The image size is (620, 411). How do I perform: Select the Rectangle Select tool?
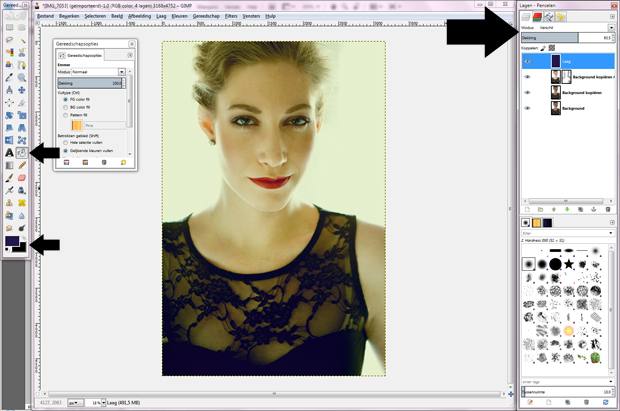[9, 27]
